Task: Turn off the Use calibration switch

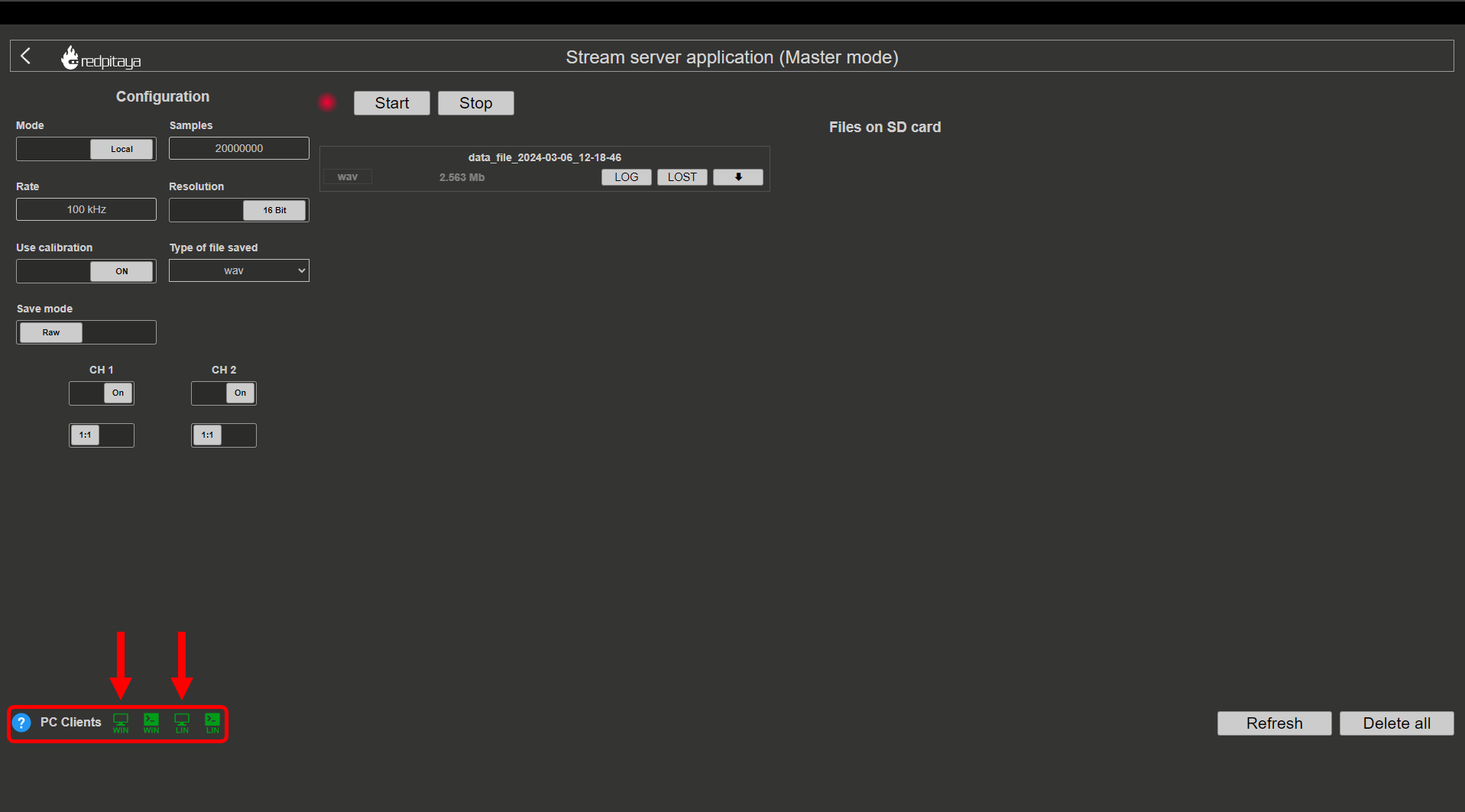Action: [86, 271]
